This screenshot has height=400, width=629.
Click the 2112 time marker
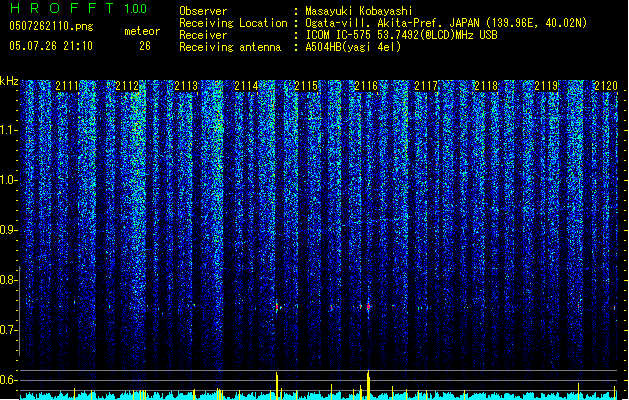(127, 86)
